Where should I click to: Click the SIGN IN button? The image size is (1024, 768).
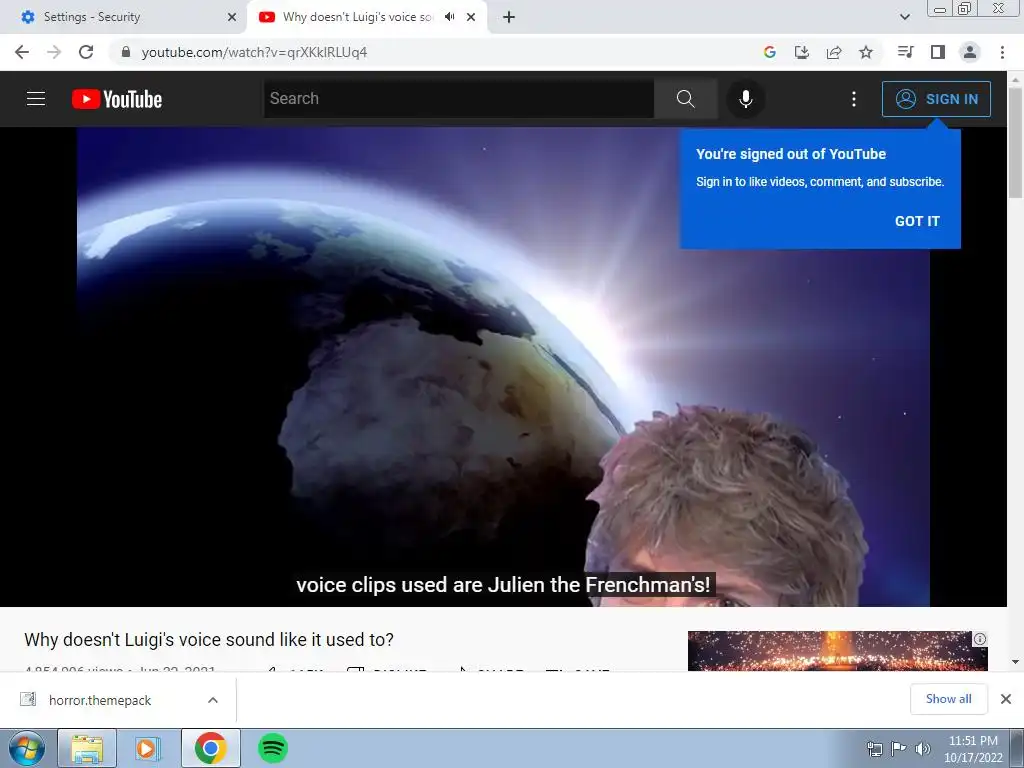[x=936, y=99]
